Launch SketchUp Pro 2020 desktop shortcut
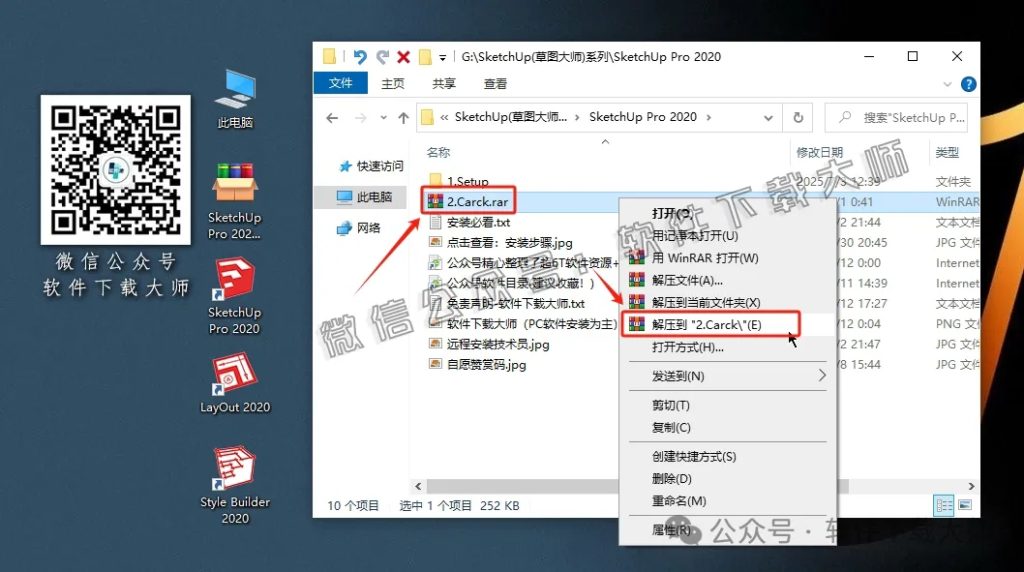The height and width of the screenshot is (572, 1024). tap(234, 296)
